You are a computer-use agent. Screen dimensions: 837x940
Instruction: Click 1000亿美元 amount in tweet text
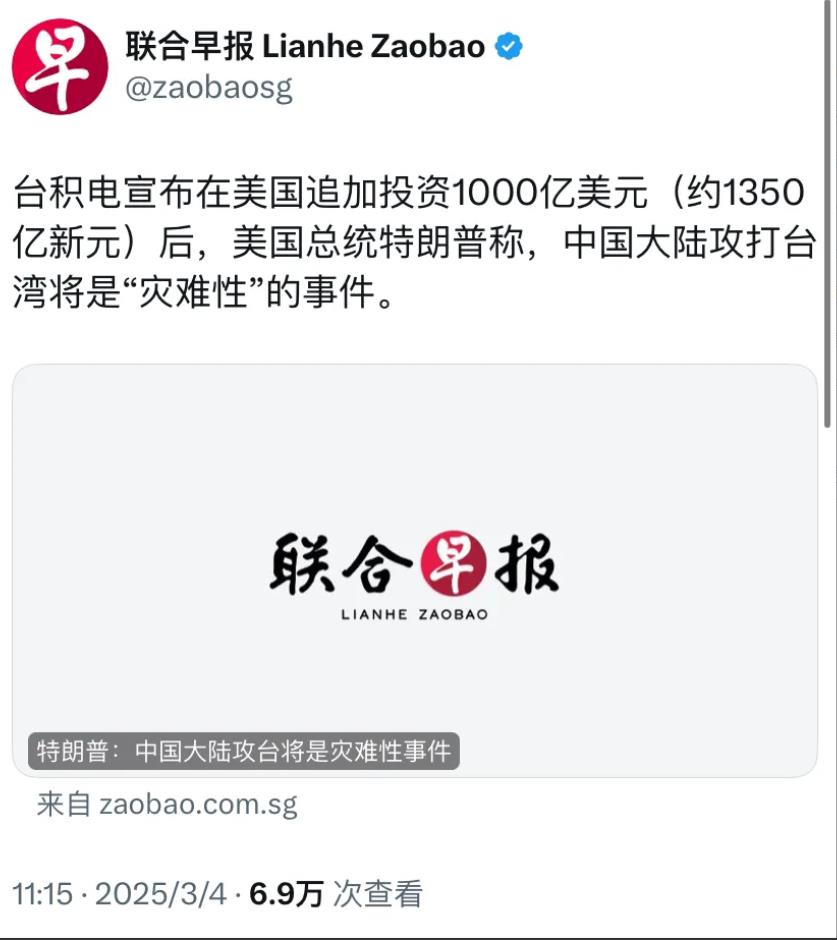549,192
